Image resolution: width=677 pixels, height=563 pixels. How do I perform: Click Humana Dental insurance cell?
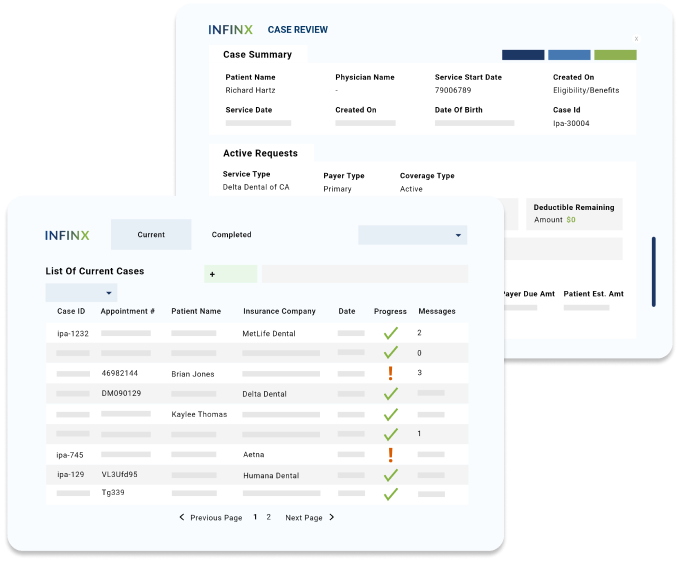click(x=271, y=476)
